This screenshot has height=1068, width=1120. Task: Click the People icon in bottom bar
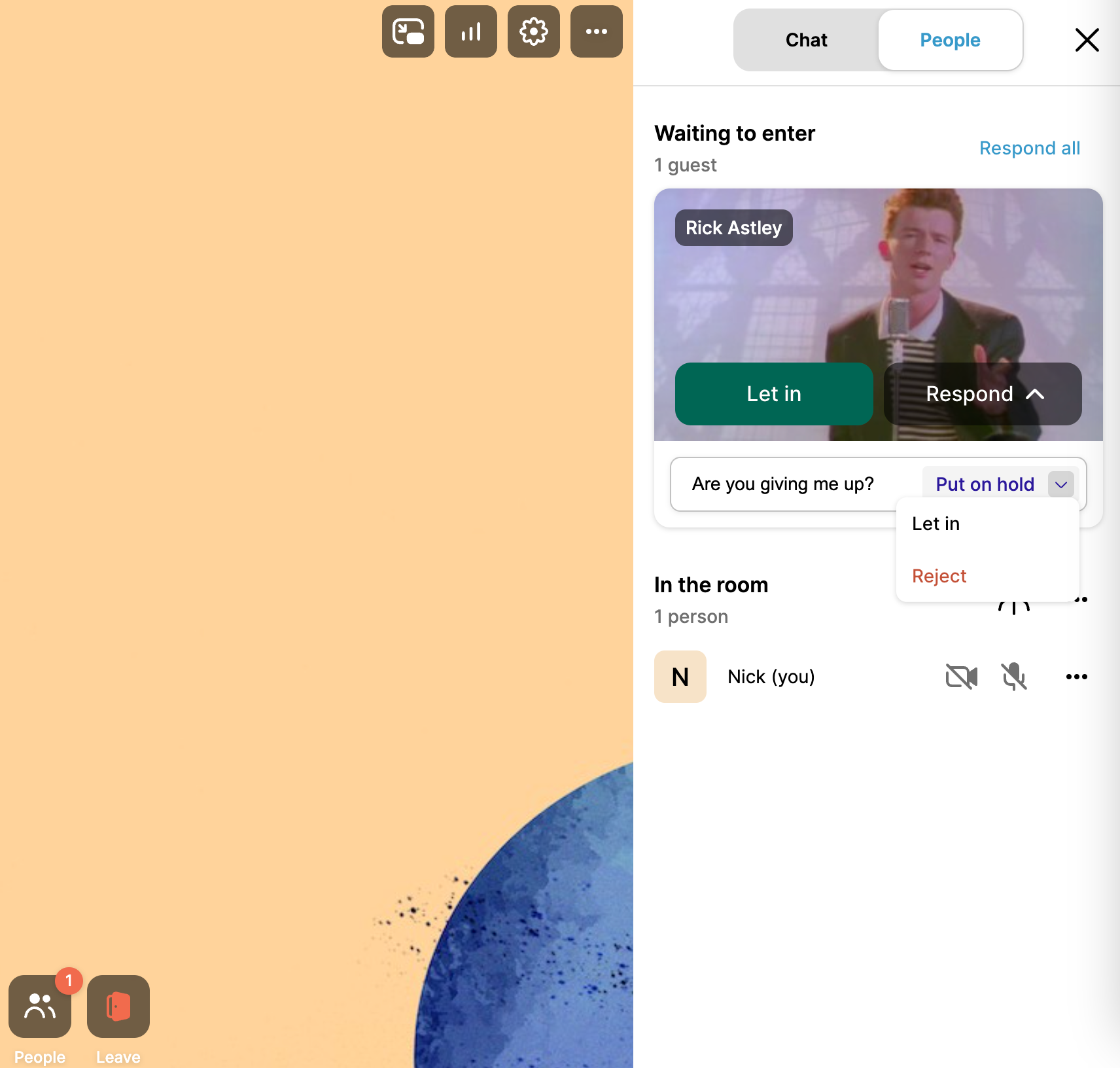point(40,1006)
